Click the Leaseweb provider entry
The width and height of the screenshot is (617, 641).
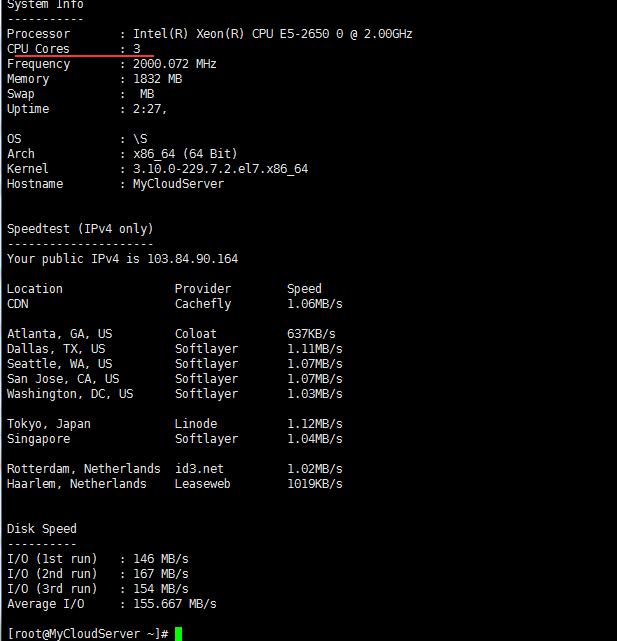click(206, 484)
